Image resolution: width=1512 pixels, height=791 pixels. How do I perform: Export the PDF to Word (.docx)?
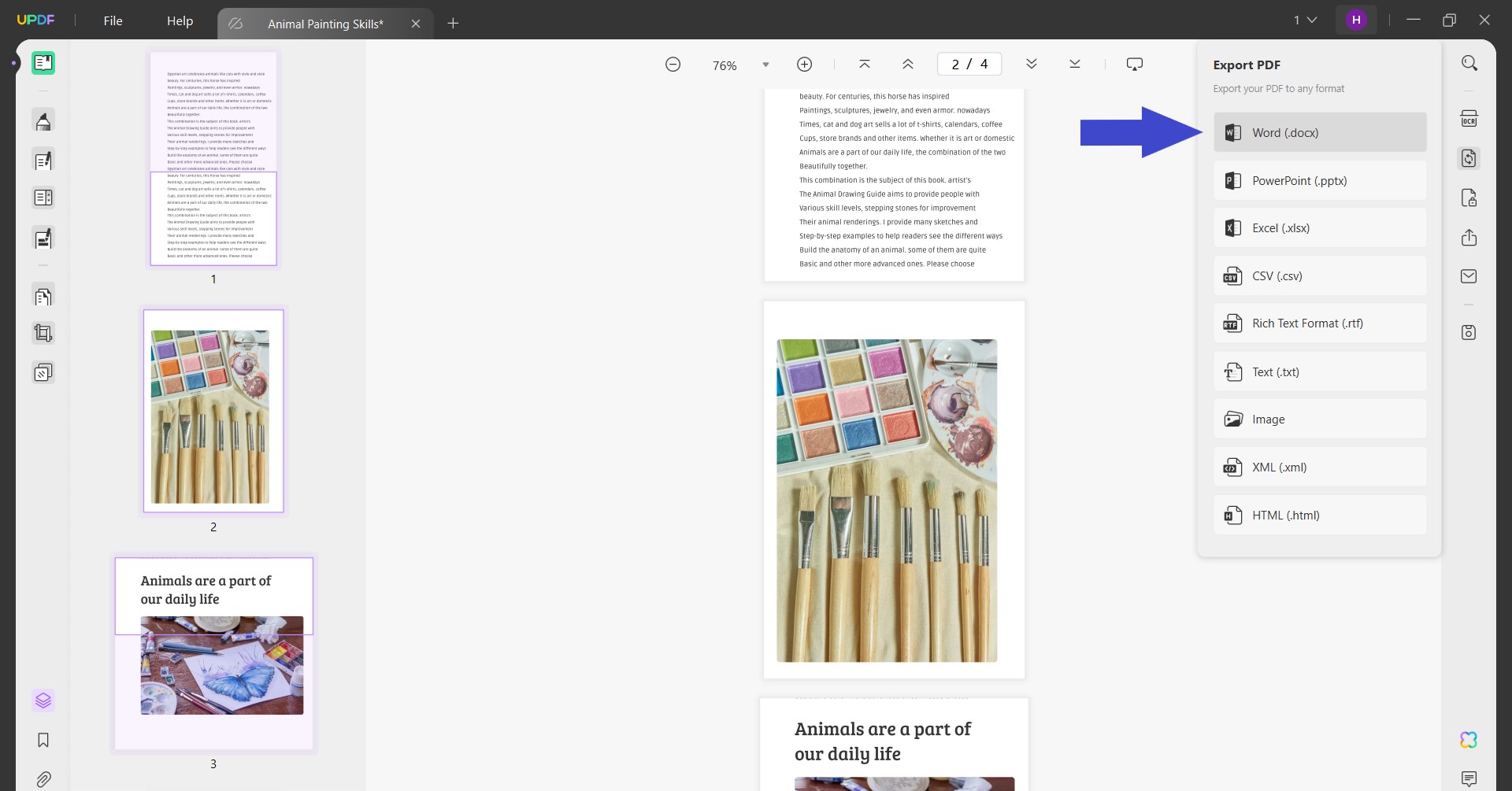coord(1320,132)
